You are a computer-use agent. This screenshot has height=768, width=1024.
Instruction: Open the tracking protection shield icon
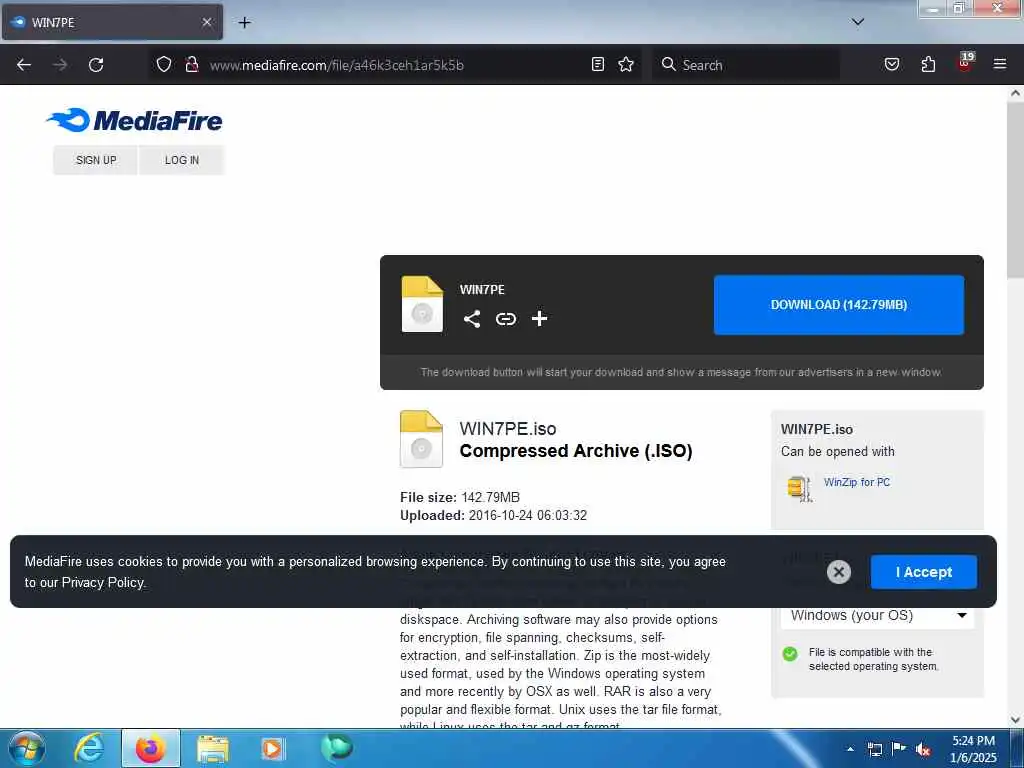tap(164, 64)
